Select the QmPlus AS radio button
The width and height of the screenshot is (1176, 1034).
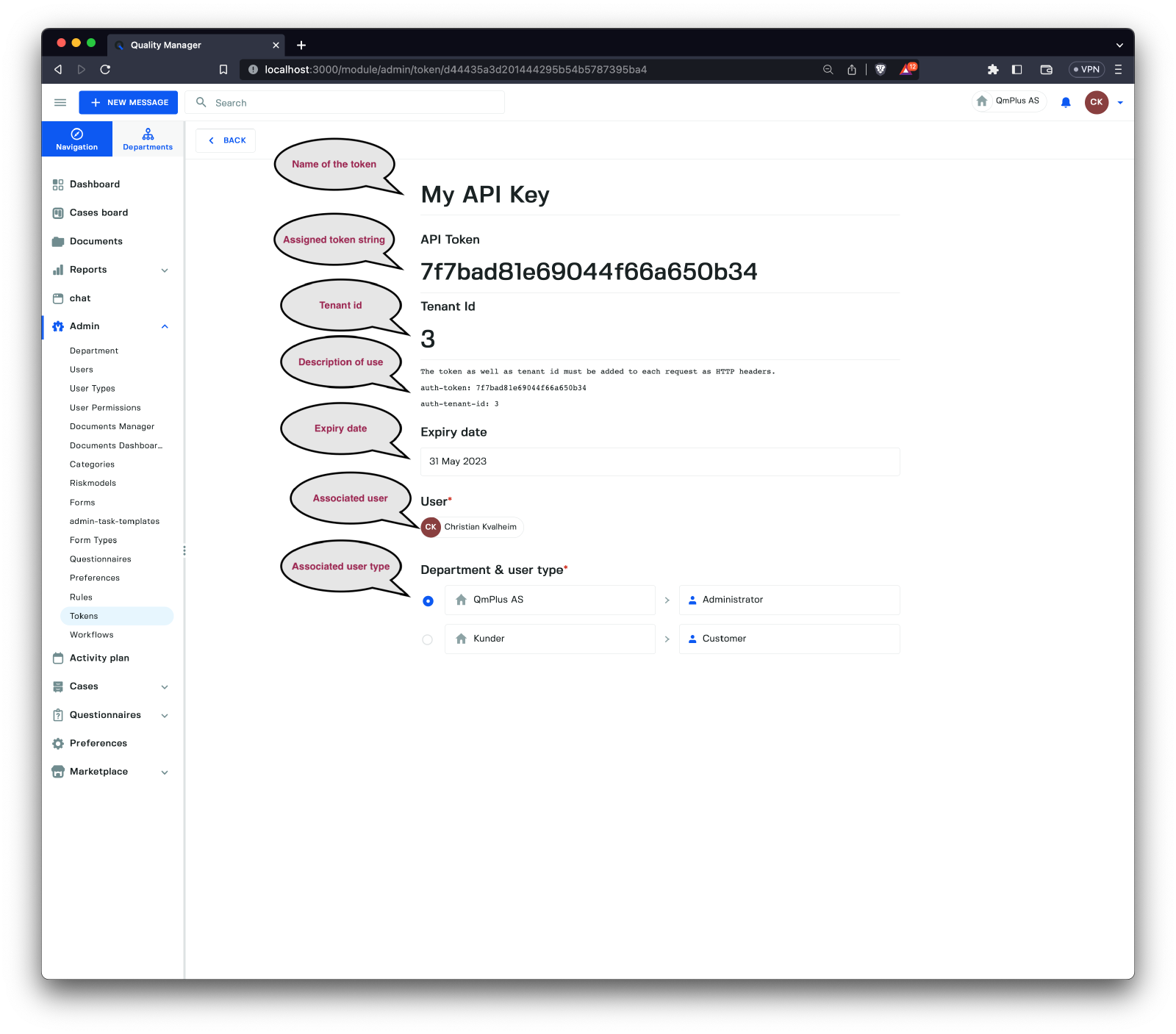428,601
